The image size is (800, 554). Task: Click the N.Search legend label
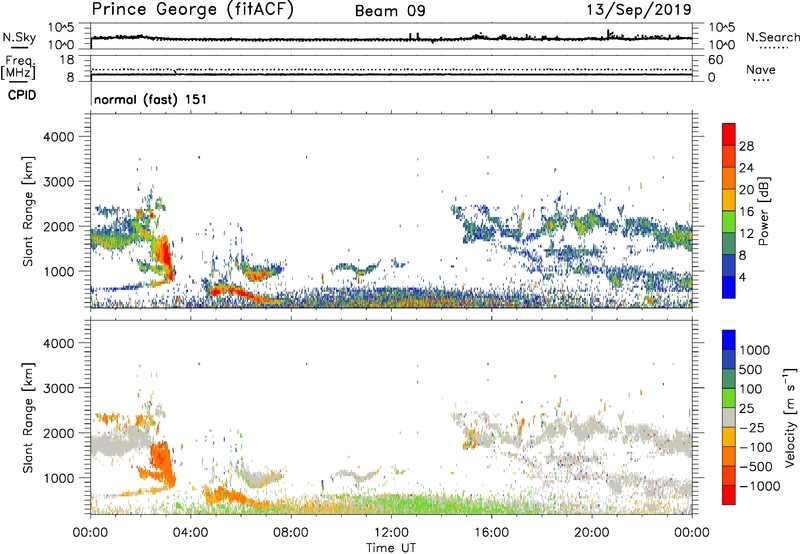point(772,37)
